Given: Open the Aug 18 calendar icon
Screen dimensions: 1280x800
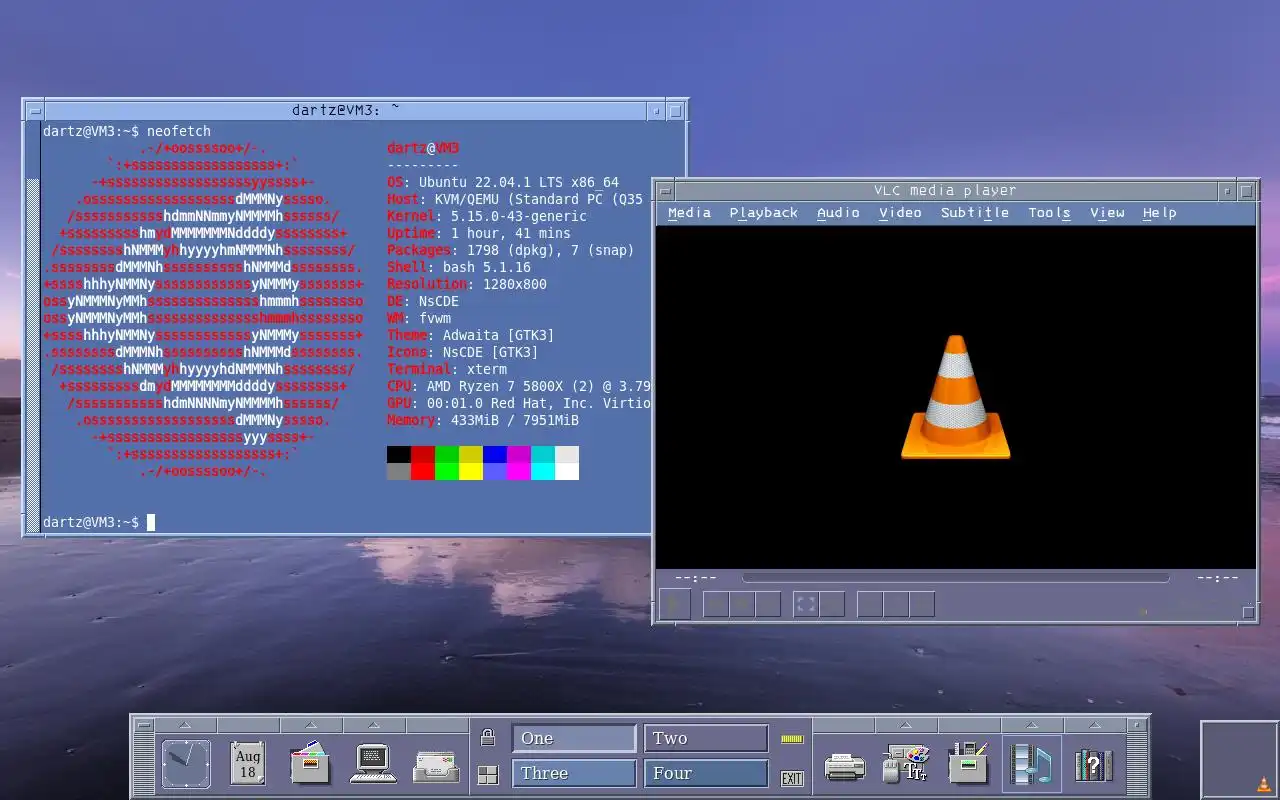Looking at the screenshot, I should point(247,765).
